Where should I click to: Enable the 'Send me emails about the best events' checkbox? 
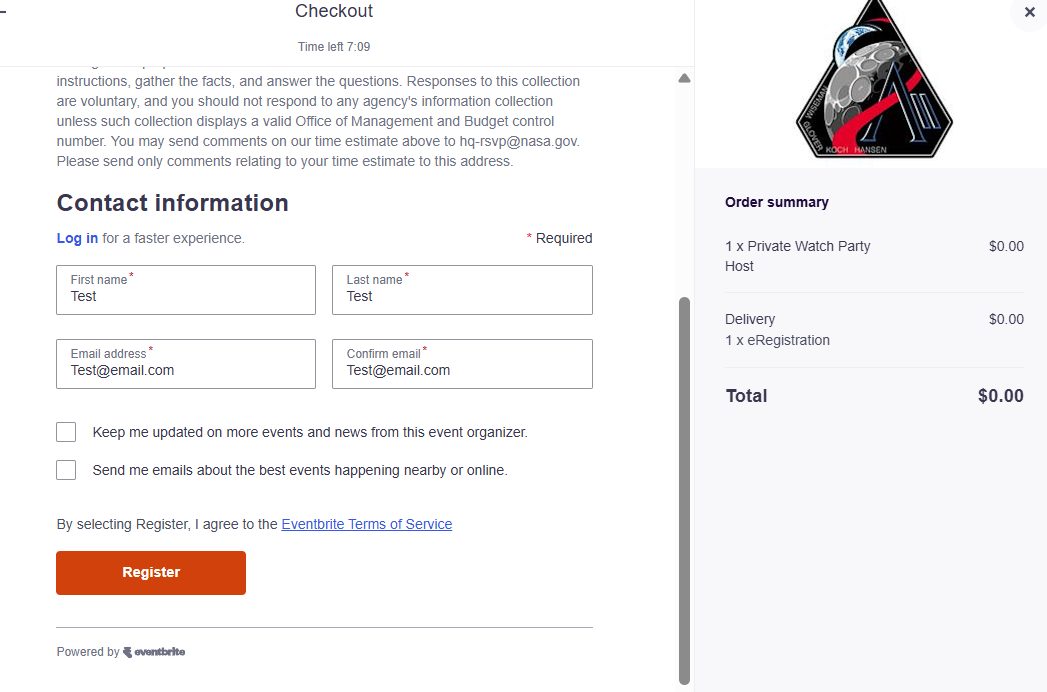[x=66, y=470]
